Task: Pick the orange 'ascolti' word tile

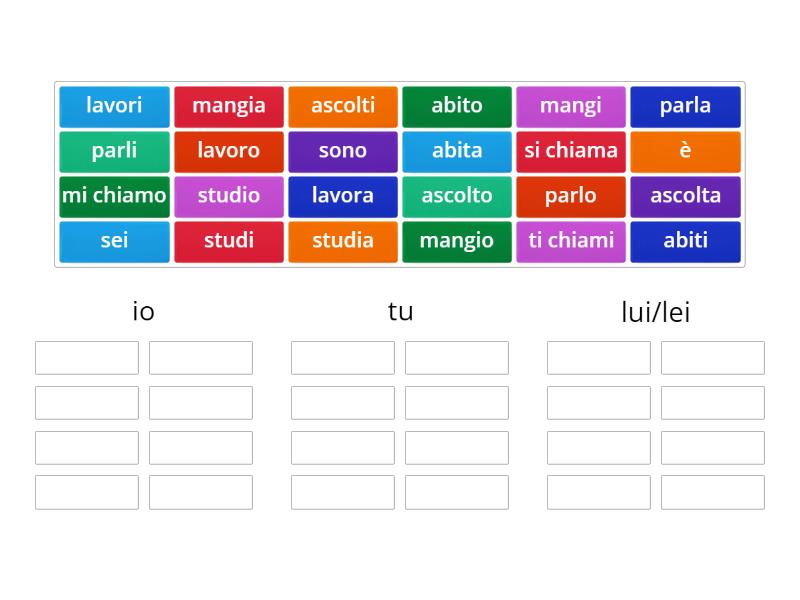Action: [343, 106]
